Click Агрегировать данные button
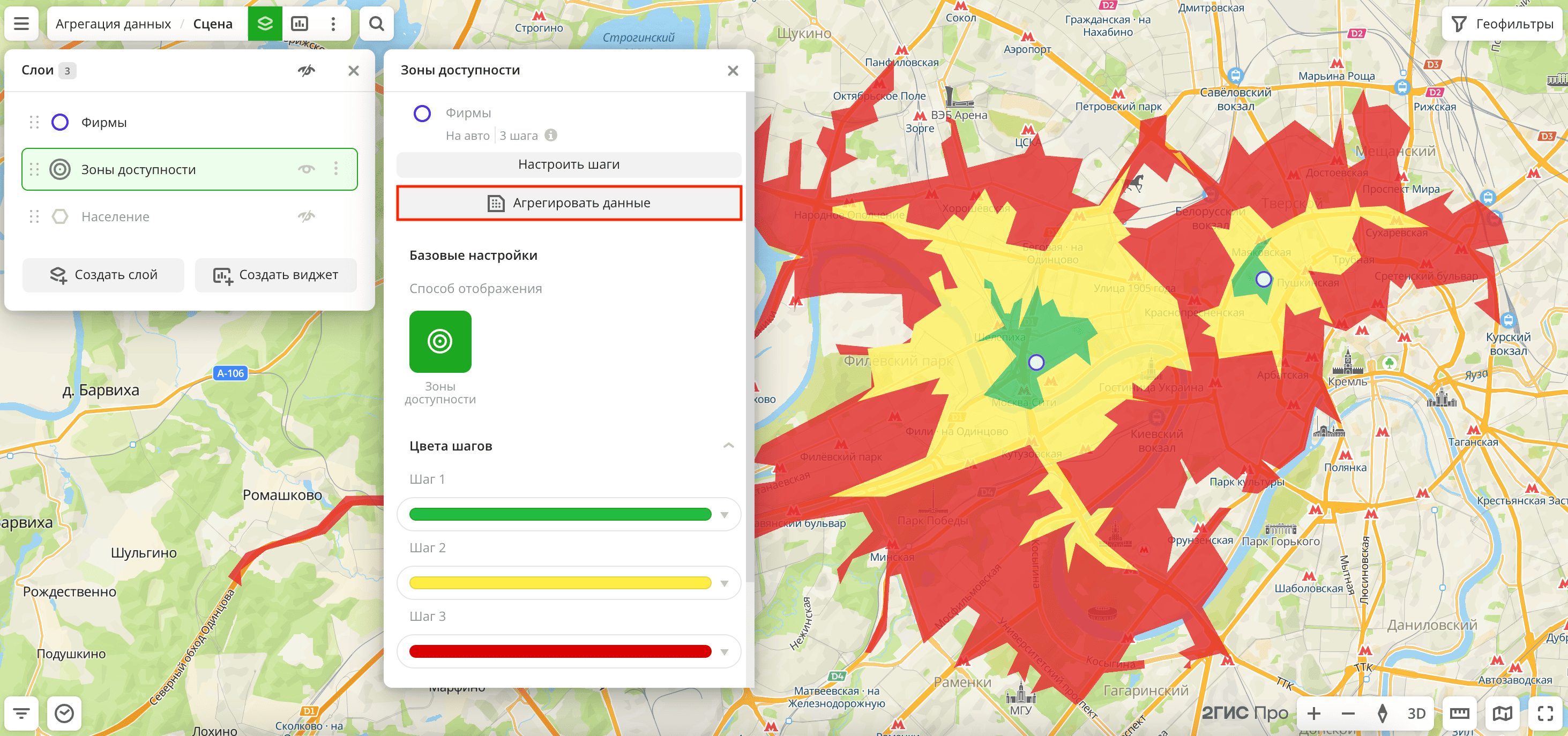1568x736 pixels. (569, 203)
